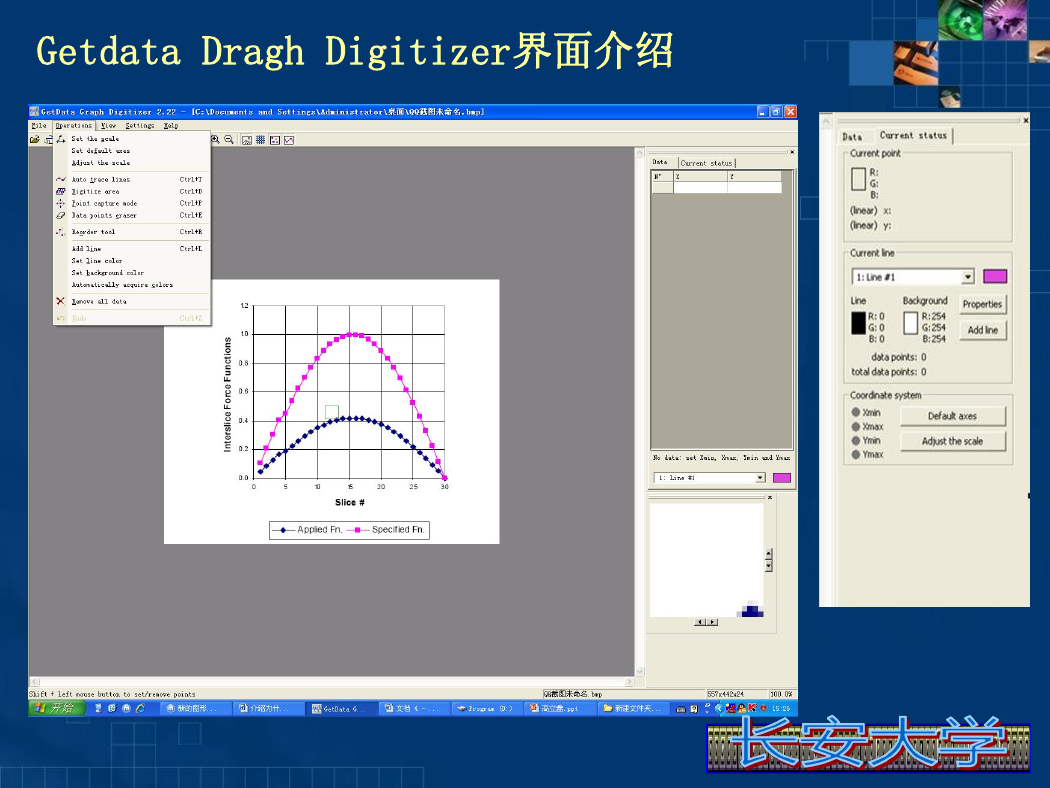Click the white Background color swatch
The width and height of the screenshot is (1050, 788).
click(911, 323)
